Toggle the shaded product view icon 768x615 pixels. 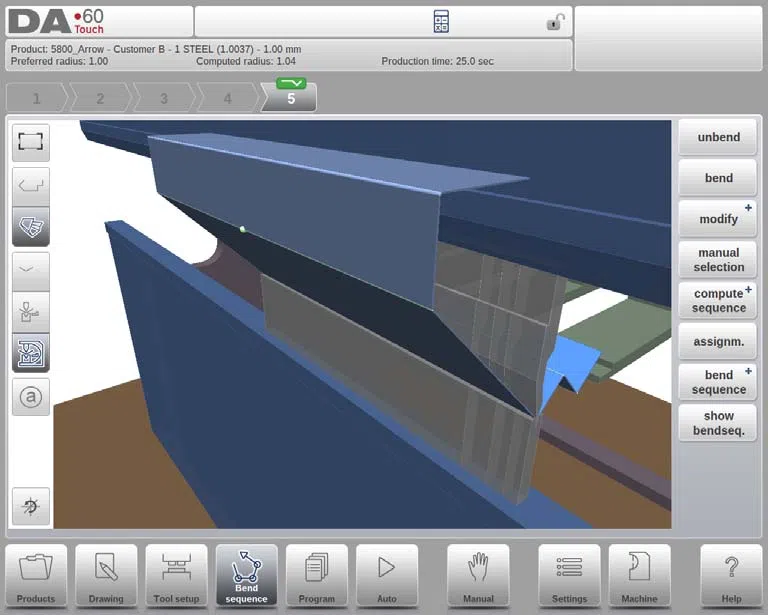click(30, 227)
